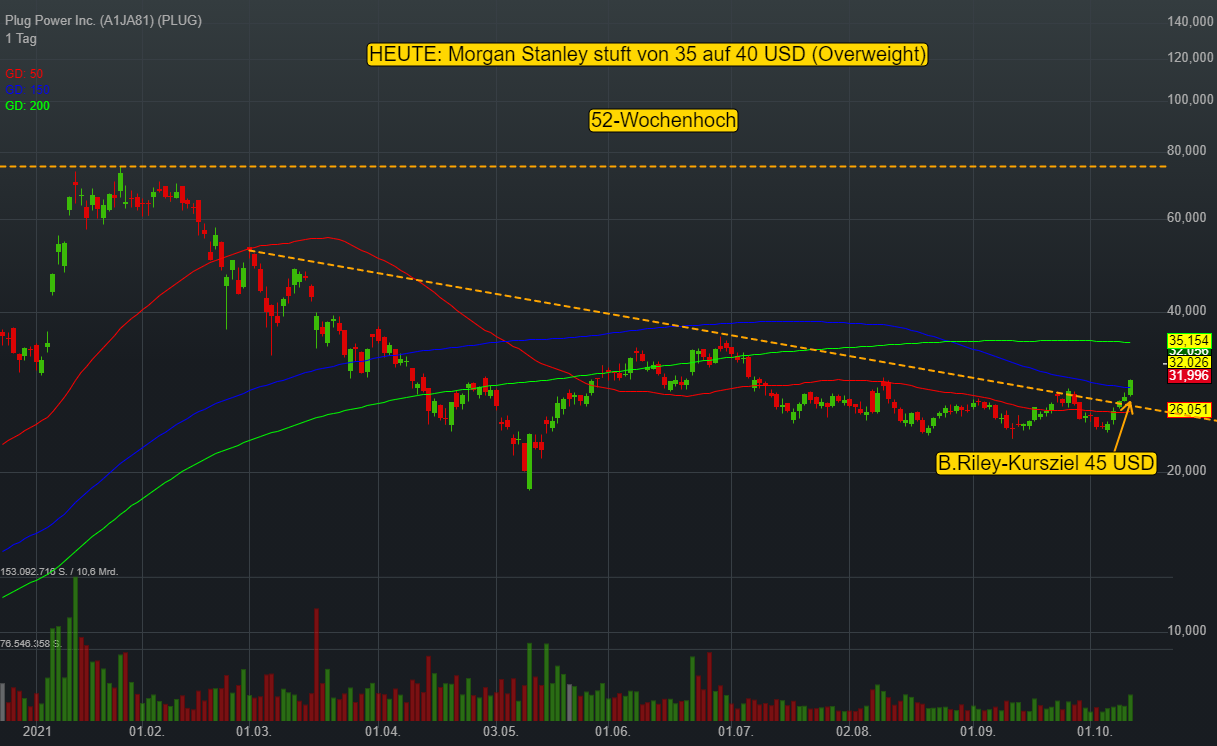This screenshot has height=746, width=1217.
Task: Click the 140,000 price axis label
Action: point(1189,21)
